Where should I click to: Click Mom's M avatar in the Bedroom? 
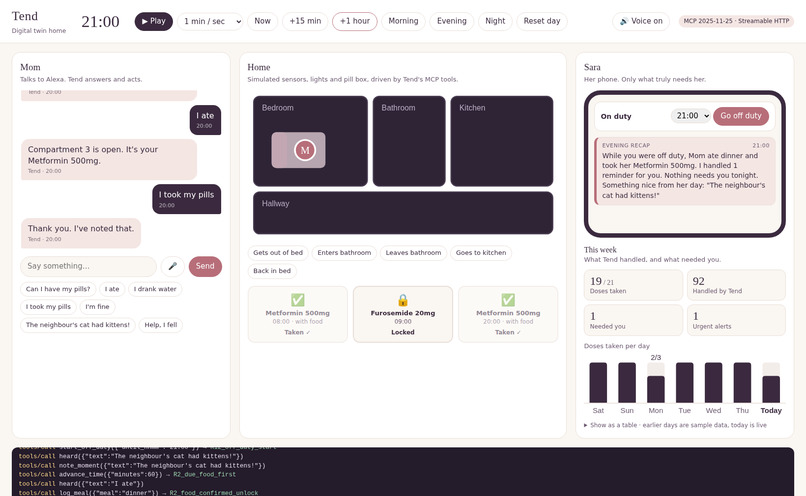point(305,150)
